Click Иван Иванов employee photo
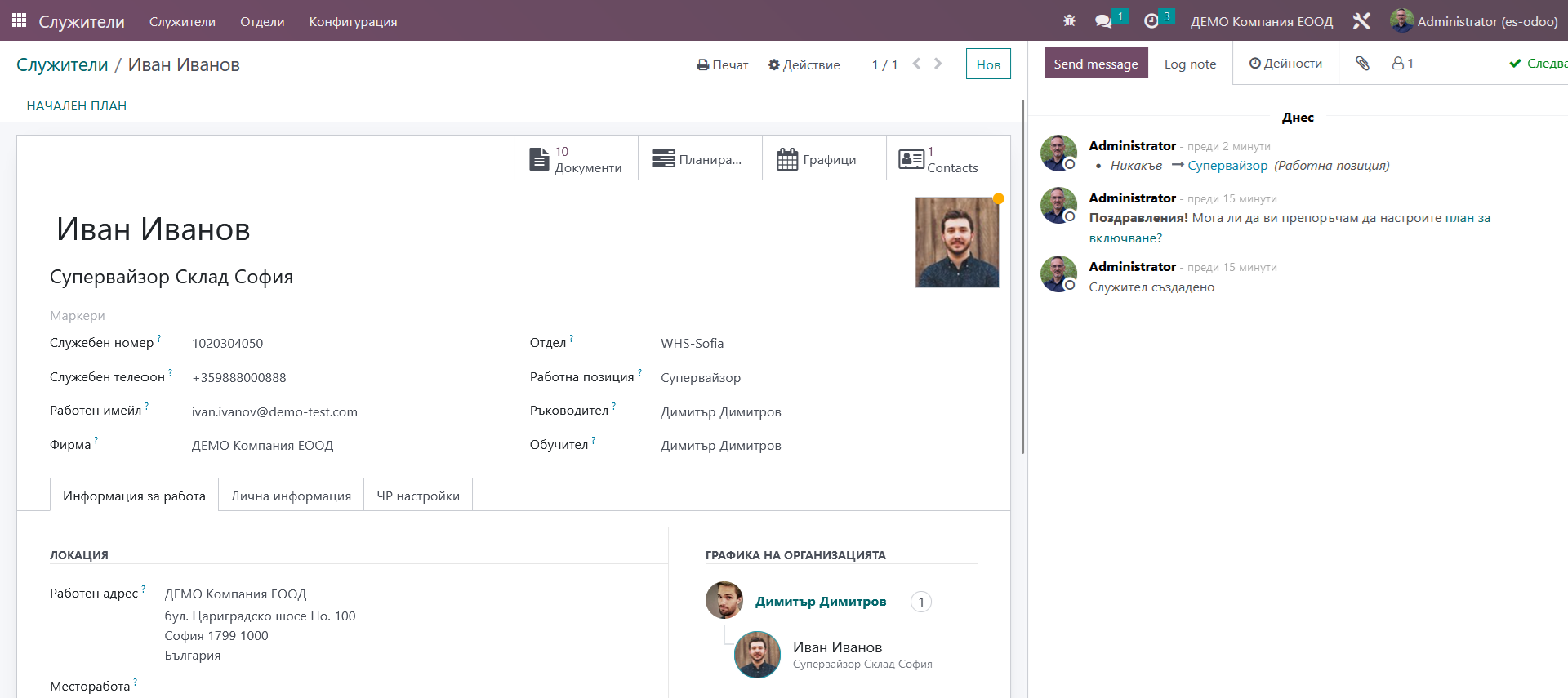 click(957, 242)
